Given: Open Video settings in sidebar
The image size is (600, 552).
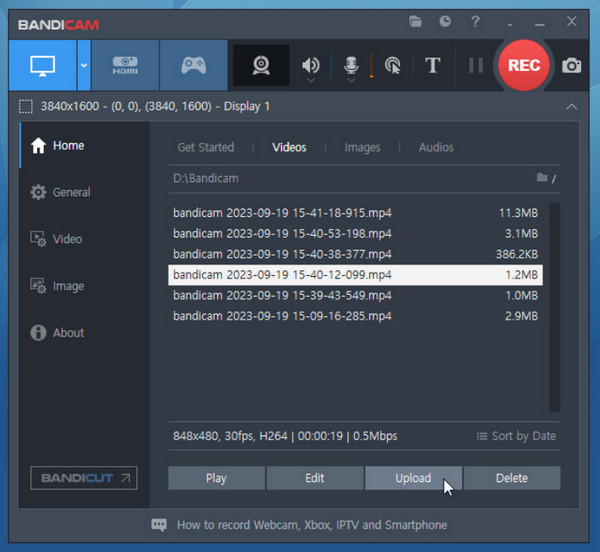Looking at the screenshot, I should 84,239.
